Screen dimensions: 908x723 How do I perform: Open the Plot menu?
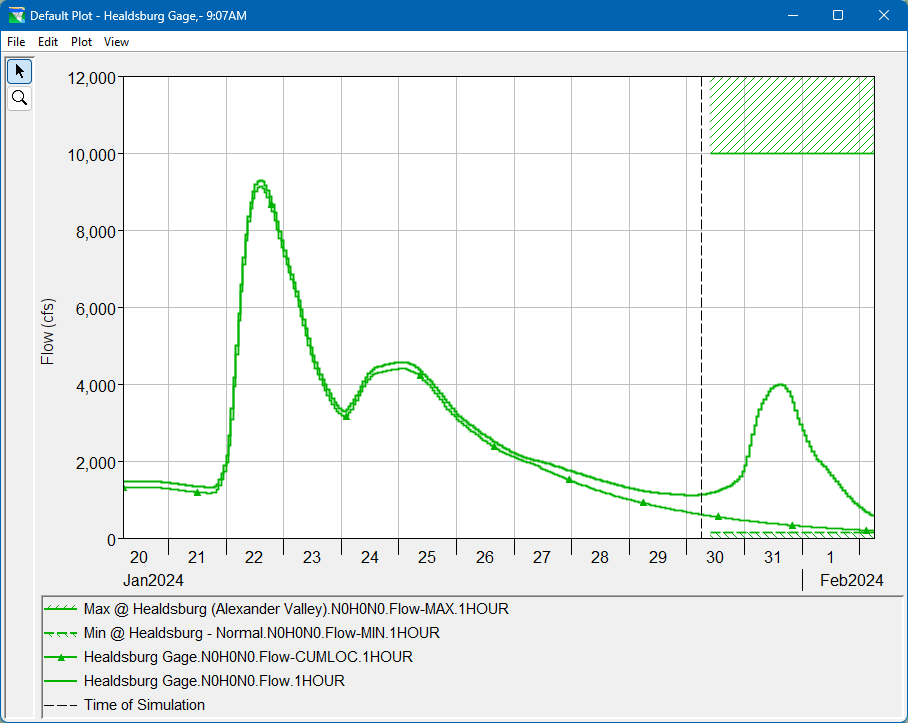82,42
